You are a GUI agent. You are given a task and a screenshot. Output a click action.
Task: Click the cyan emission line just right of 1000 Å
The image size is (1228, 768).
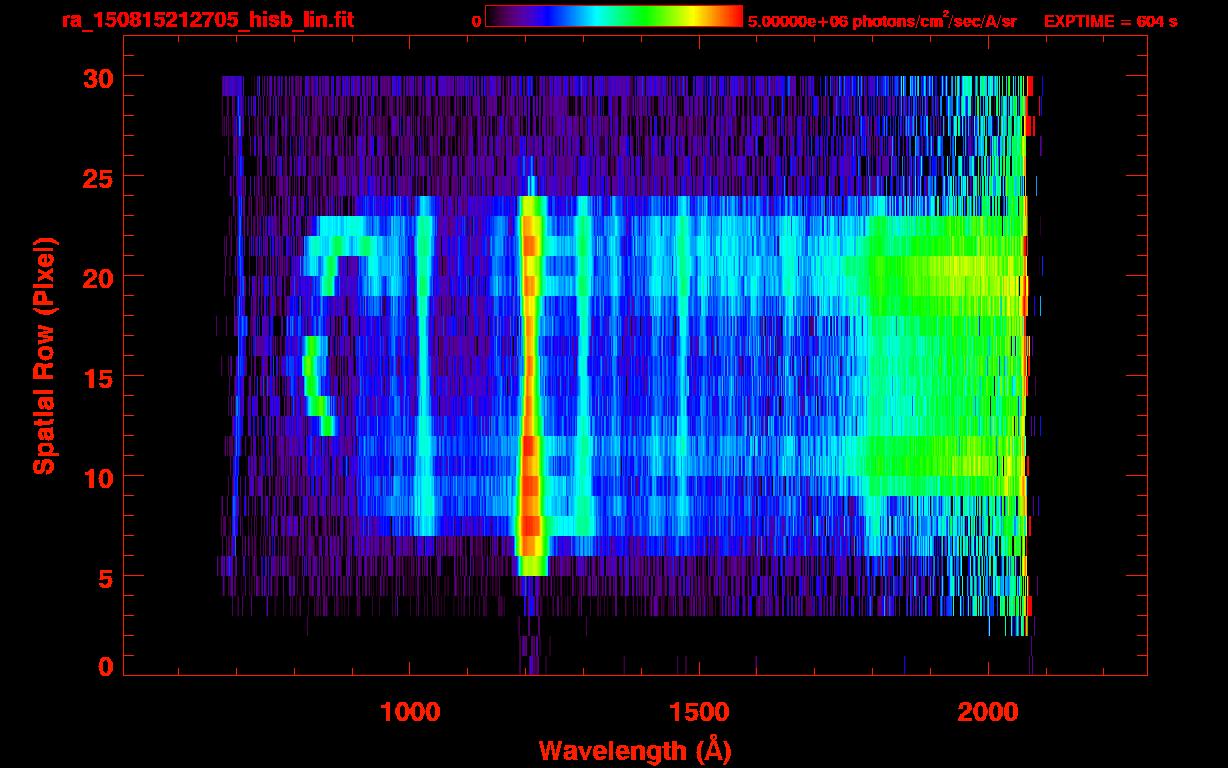click(425, 380)
